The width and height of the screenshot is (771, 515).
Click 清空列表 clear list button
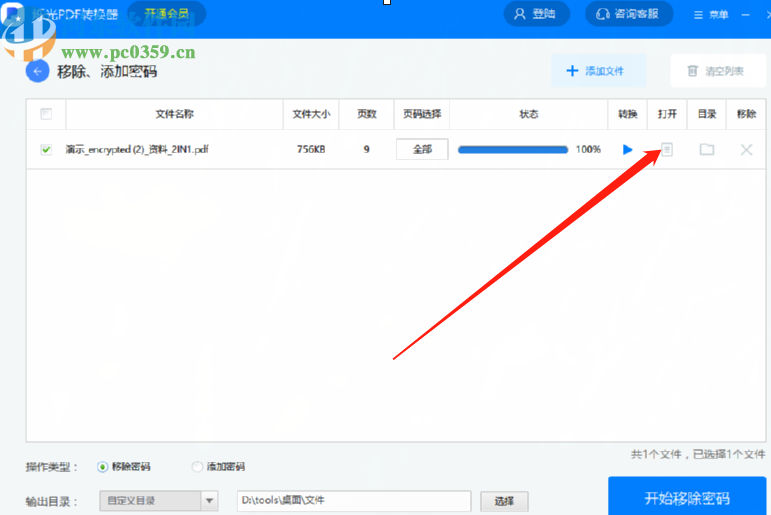(x=718, y=71)
